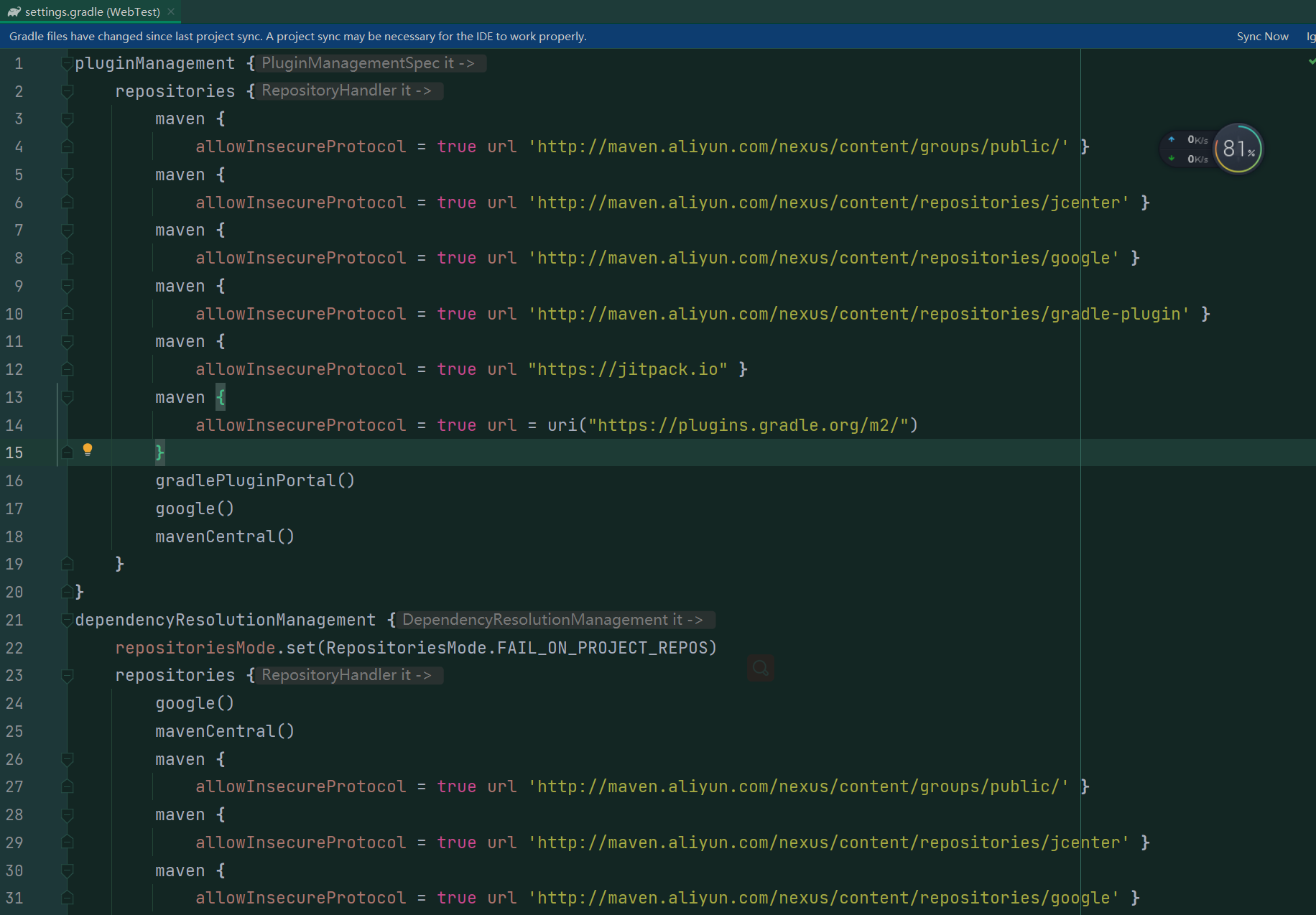
Task: Select the settings.gradle (WebTest) tab
Action: (x=91, y=11)
